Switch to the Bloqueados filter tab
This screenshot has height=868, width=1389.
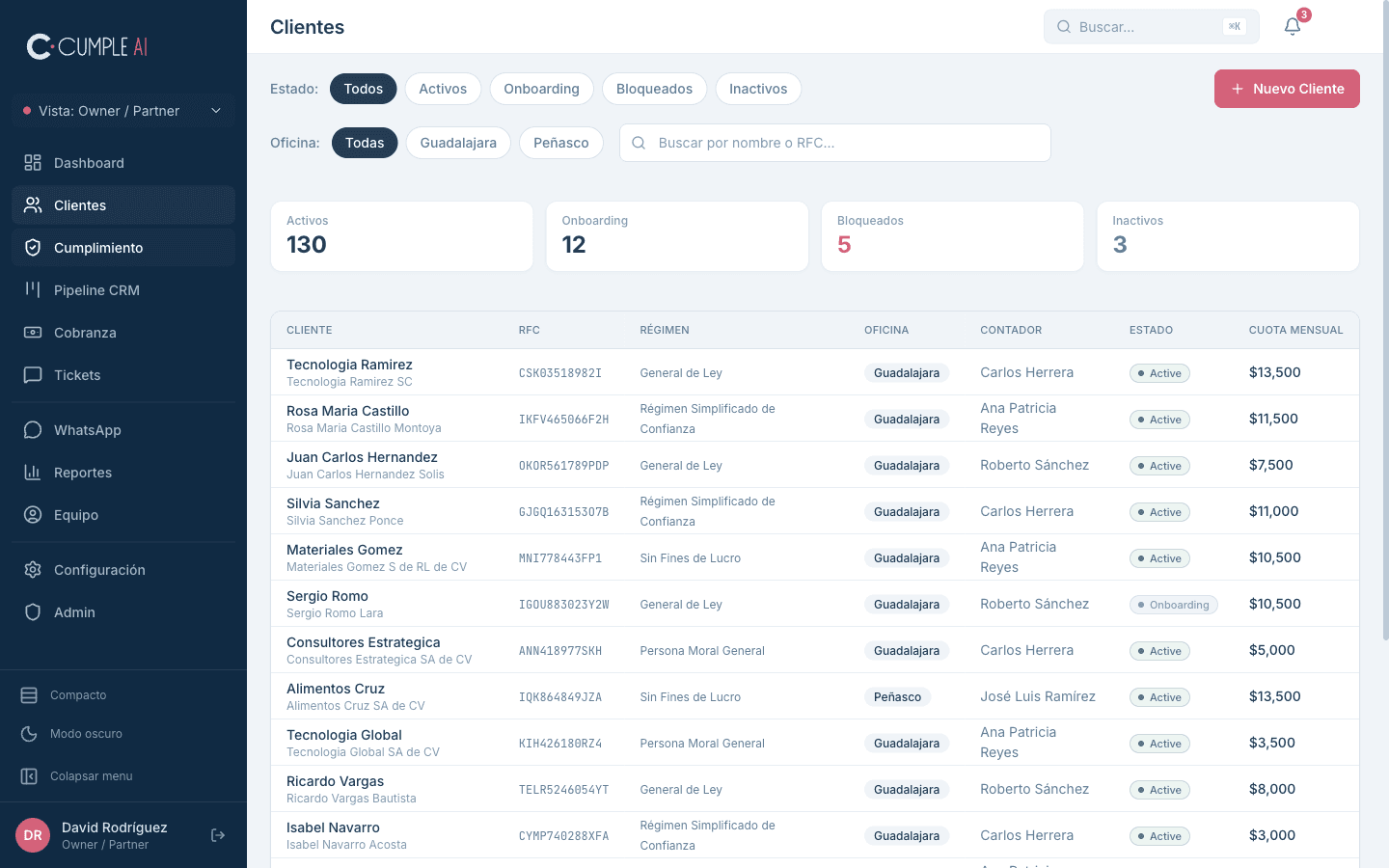[x=654, y=88]
